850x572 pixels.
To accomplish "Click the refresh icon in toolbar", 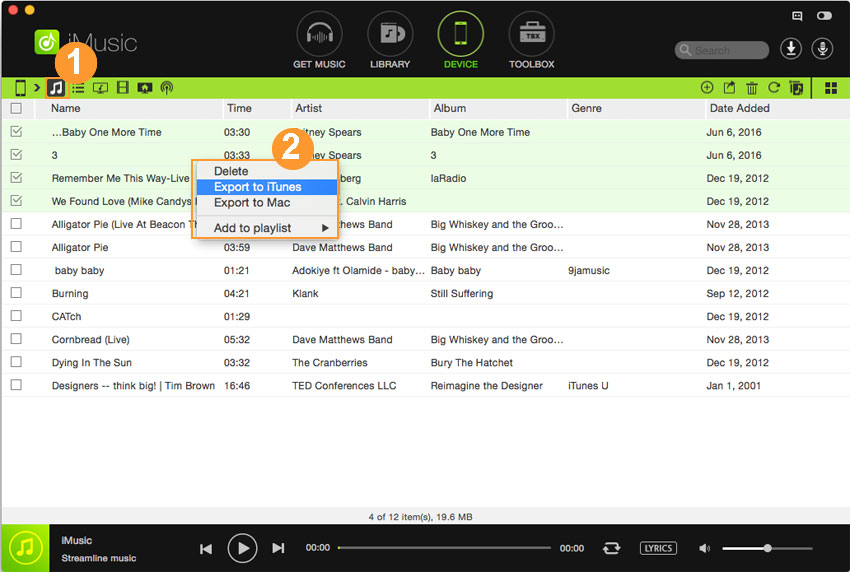I will (774, 87).
